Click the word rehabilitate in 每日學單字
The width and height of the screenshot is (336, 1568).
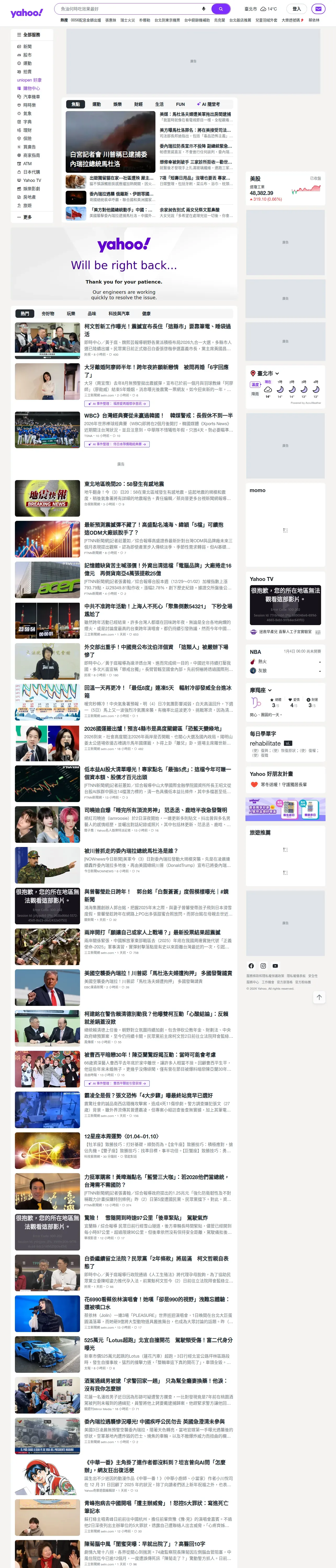click(x=265, y=743)
